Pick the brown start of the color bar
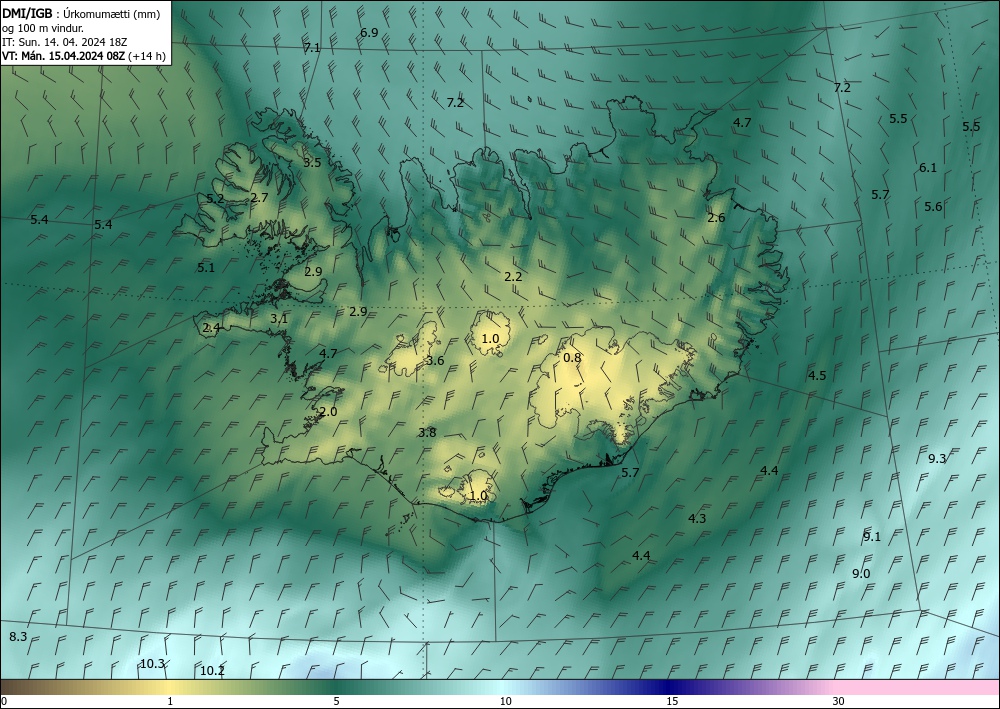The height and width of the screenshot is (709, 1000). [x=19, y=687]
